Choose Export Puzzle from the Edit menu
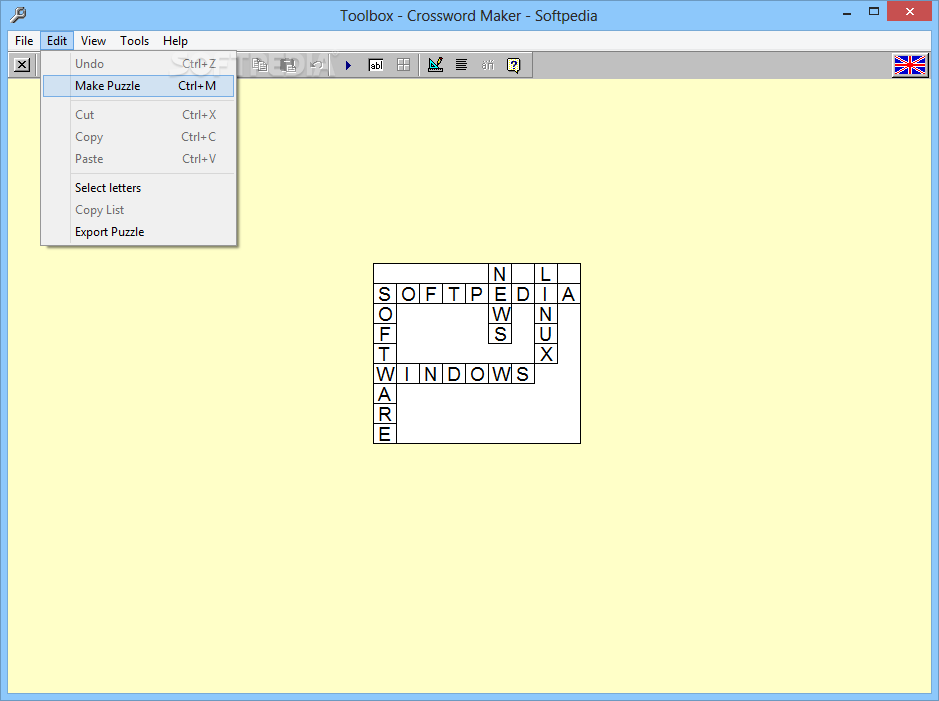Image resolution: width=939 pixels, height=701 pixels. click(x=138, y=232)
